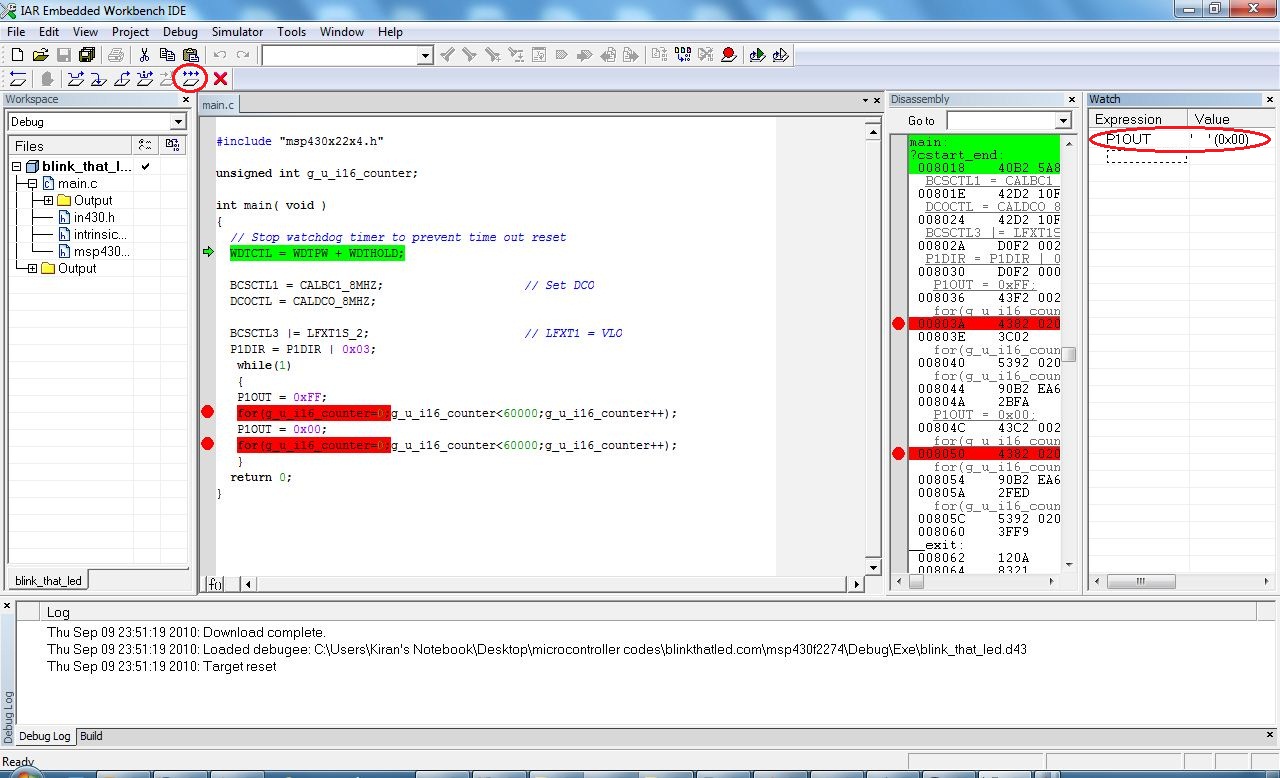Click the Save All toolbar icon

click(87, 55)
